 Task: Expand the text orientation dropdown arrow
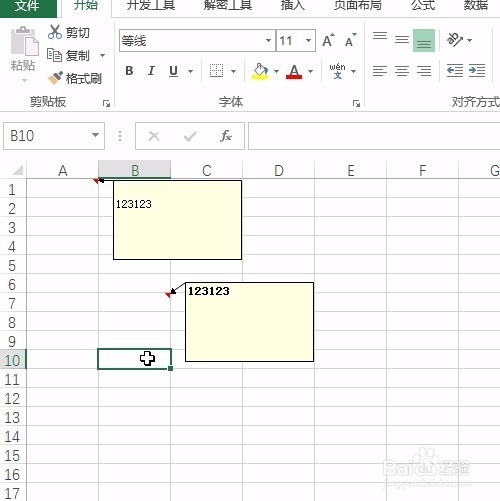pos(470,40)
